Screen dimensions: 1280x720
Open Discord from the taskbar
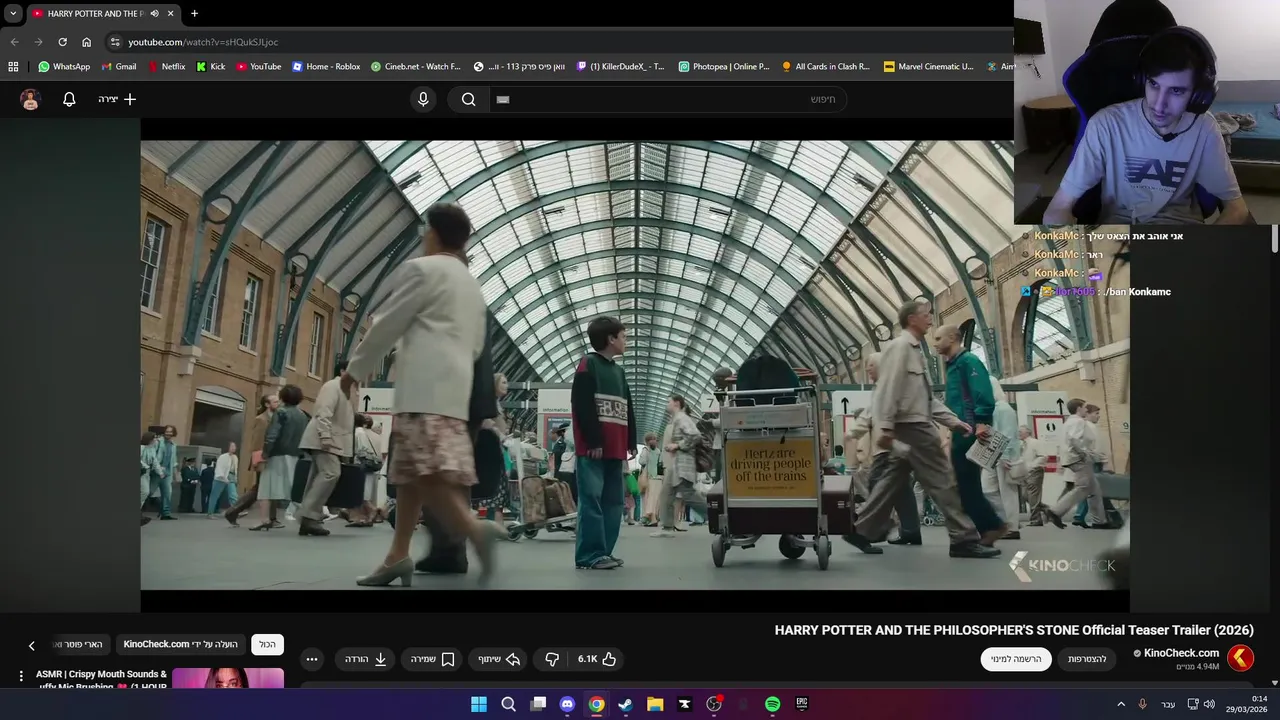(567, 704)
